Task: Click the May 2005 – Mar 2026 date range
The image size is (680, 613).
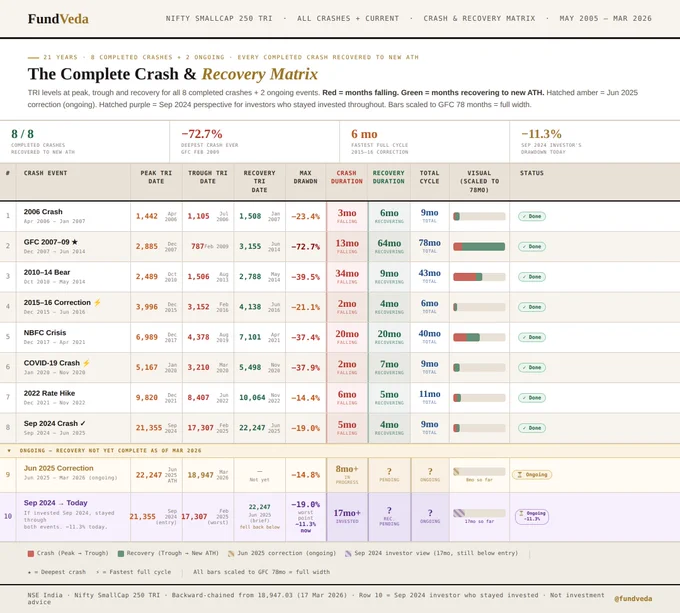Action: click(605, 19)
